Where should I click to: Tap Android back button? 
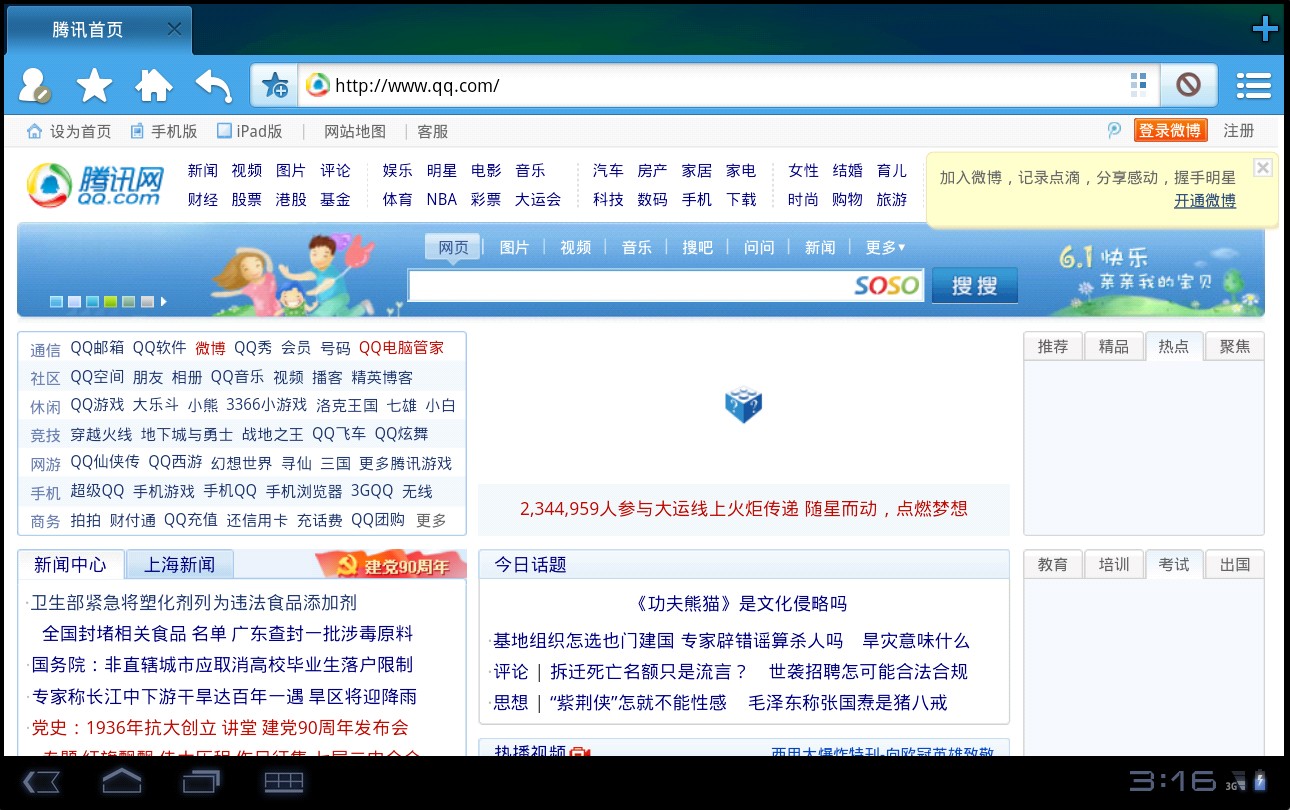pyautogui.click(x=42, y=781)
